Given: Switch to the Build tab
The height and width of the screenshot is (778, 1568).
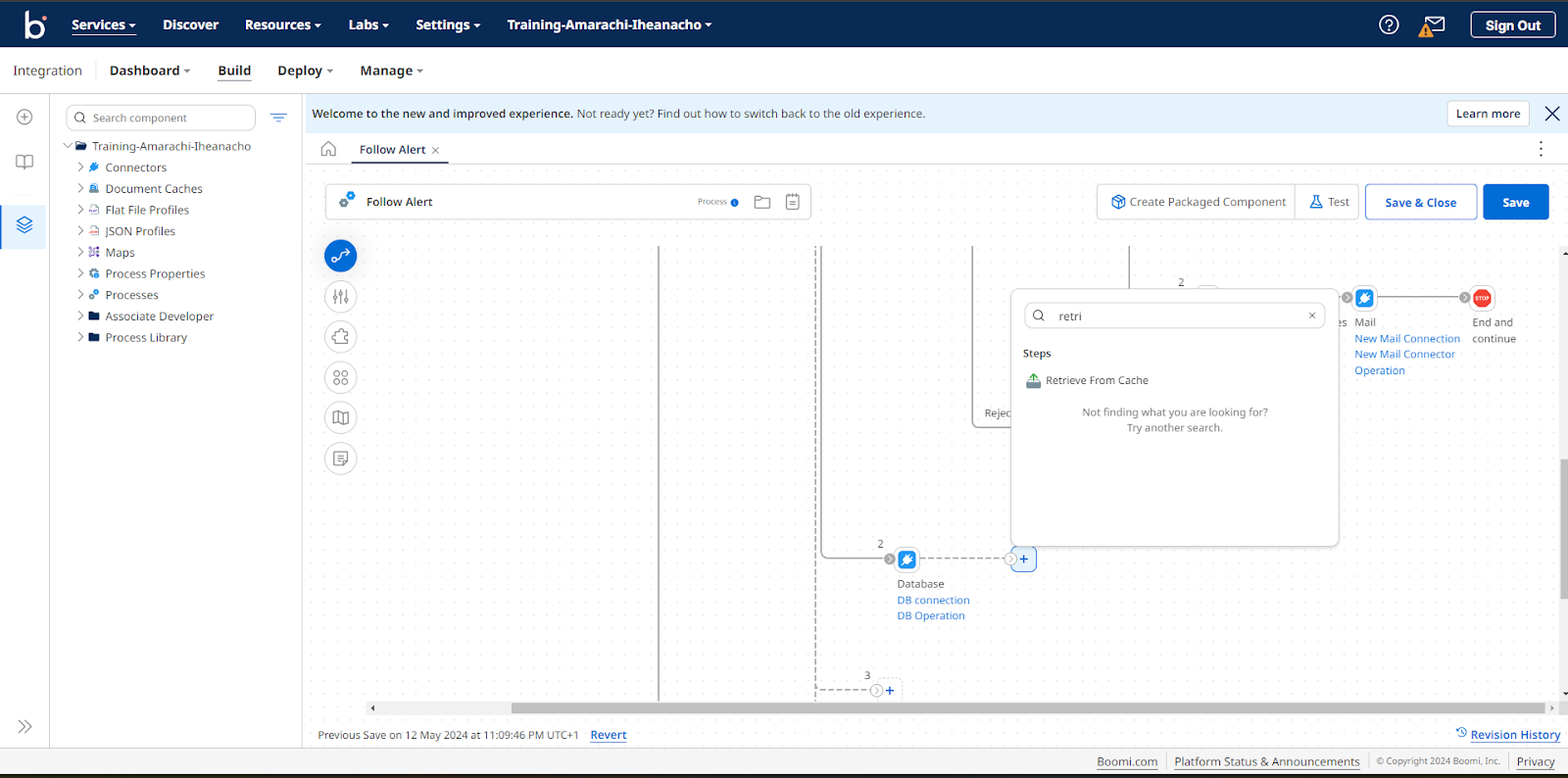Looking at the screenshot, I should (234, 71).
